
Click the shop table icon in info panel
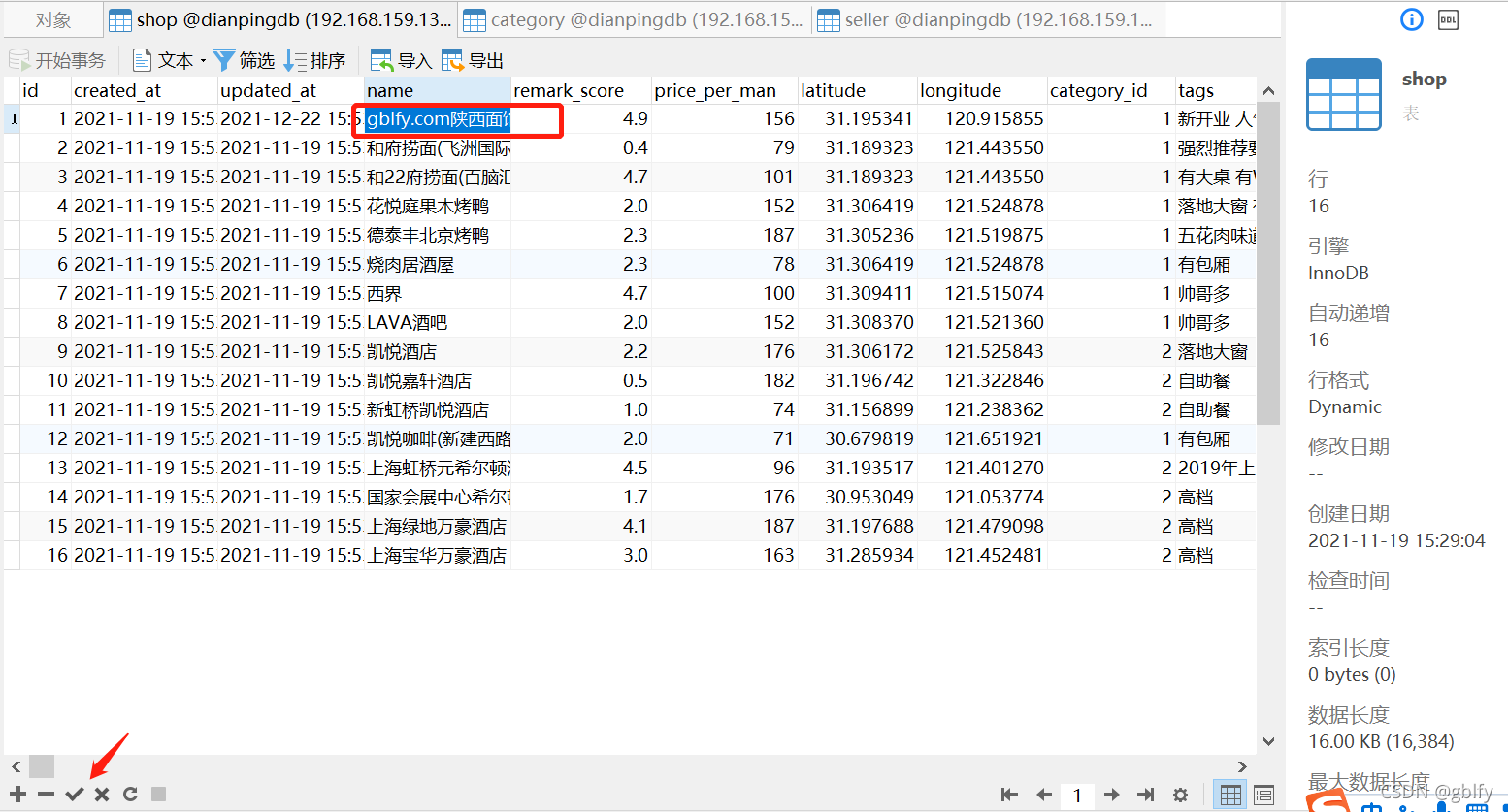click(1344, 94)
